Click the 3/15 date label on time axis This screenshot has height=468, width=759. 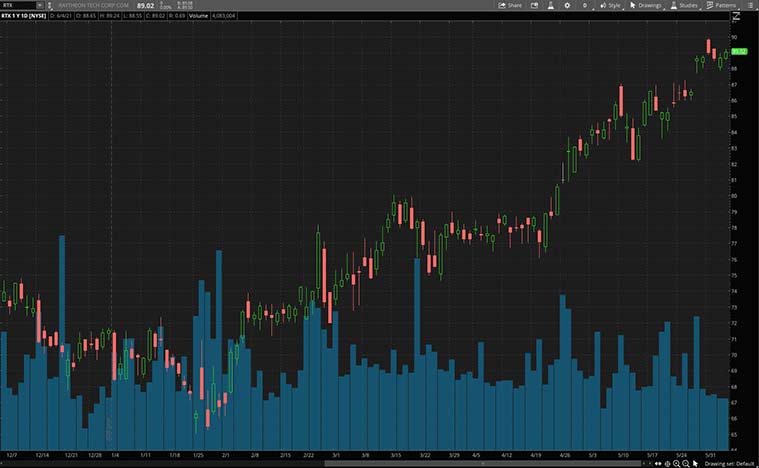click(x=395, y=455)
